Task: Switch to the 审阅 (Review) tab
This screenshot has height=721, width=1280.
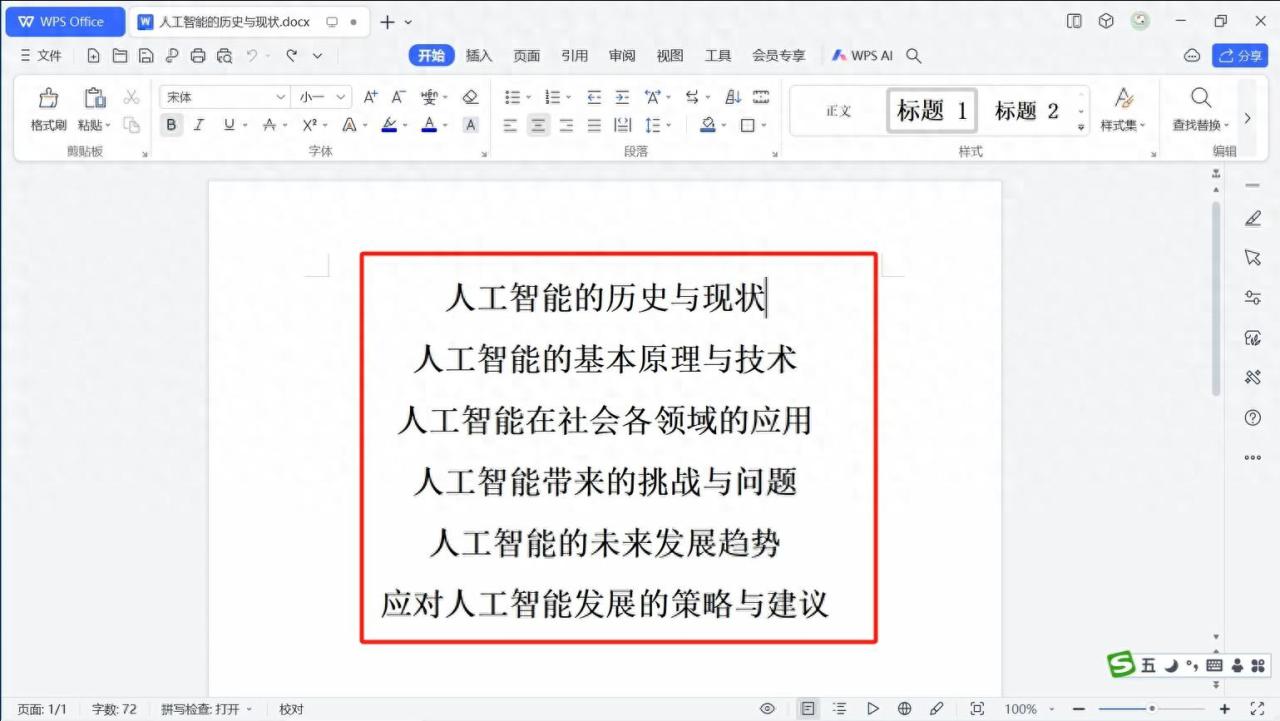Action: (622, 56)
